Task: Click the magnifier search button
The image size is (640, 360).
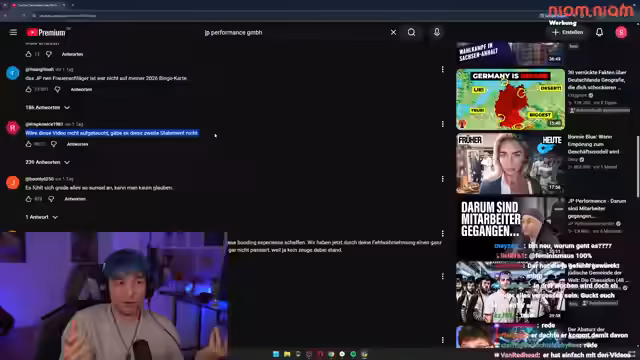Action: [x=411, y=32]
